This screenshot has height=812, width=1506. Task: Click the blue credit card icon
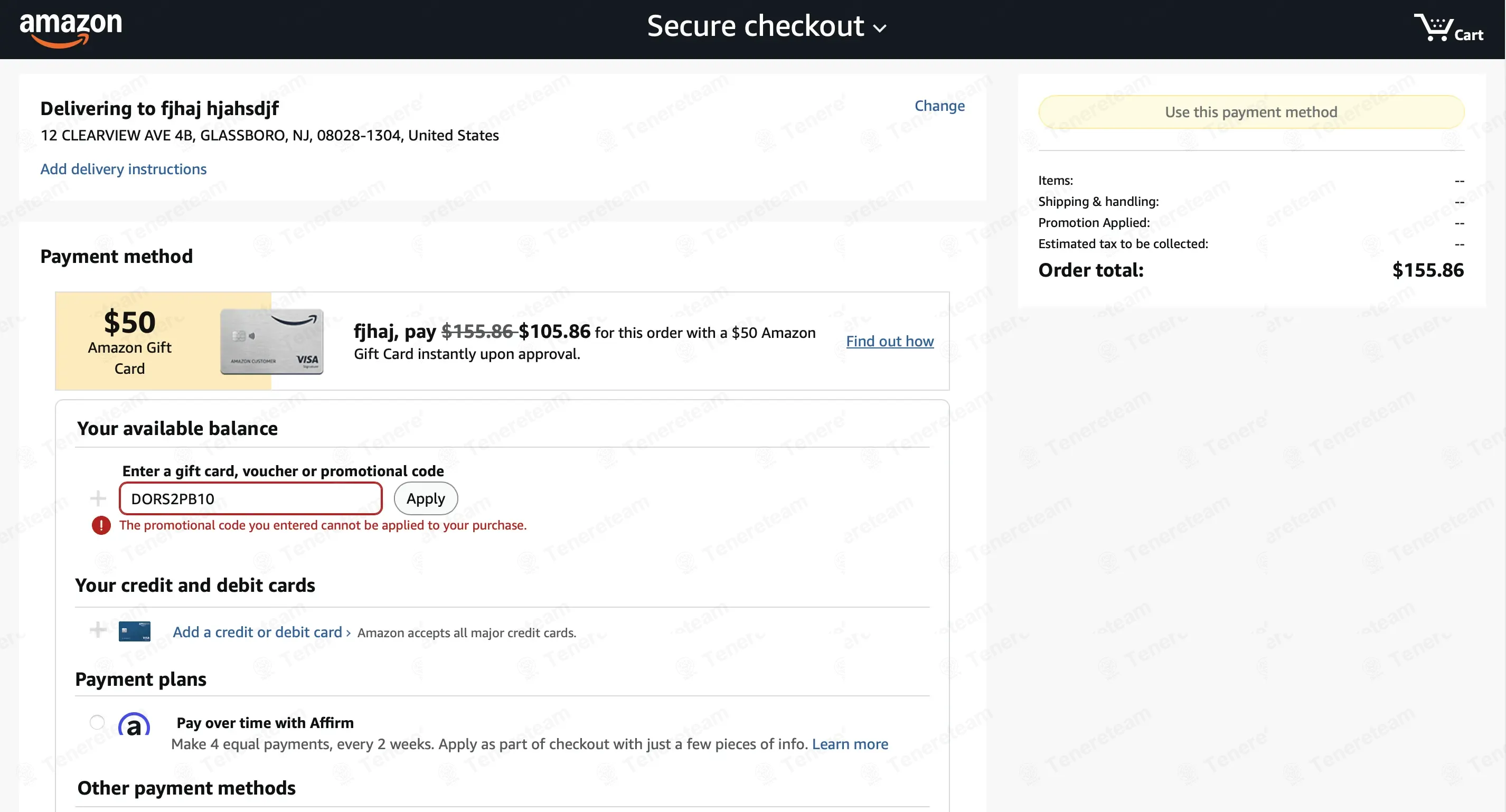pos(135,631)
